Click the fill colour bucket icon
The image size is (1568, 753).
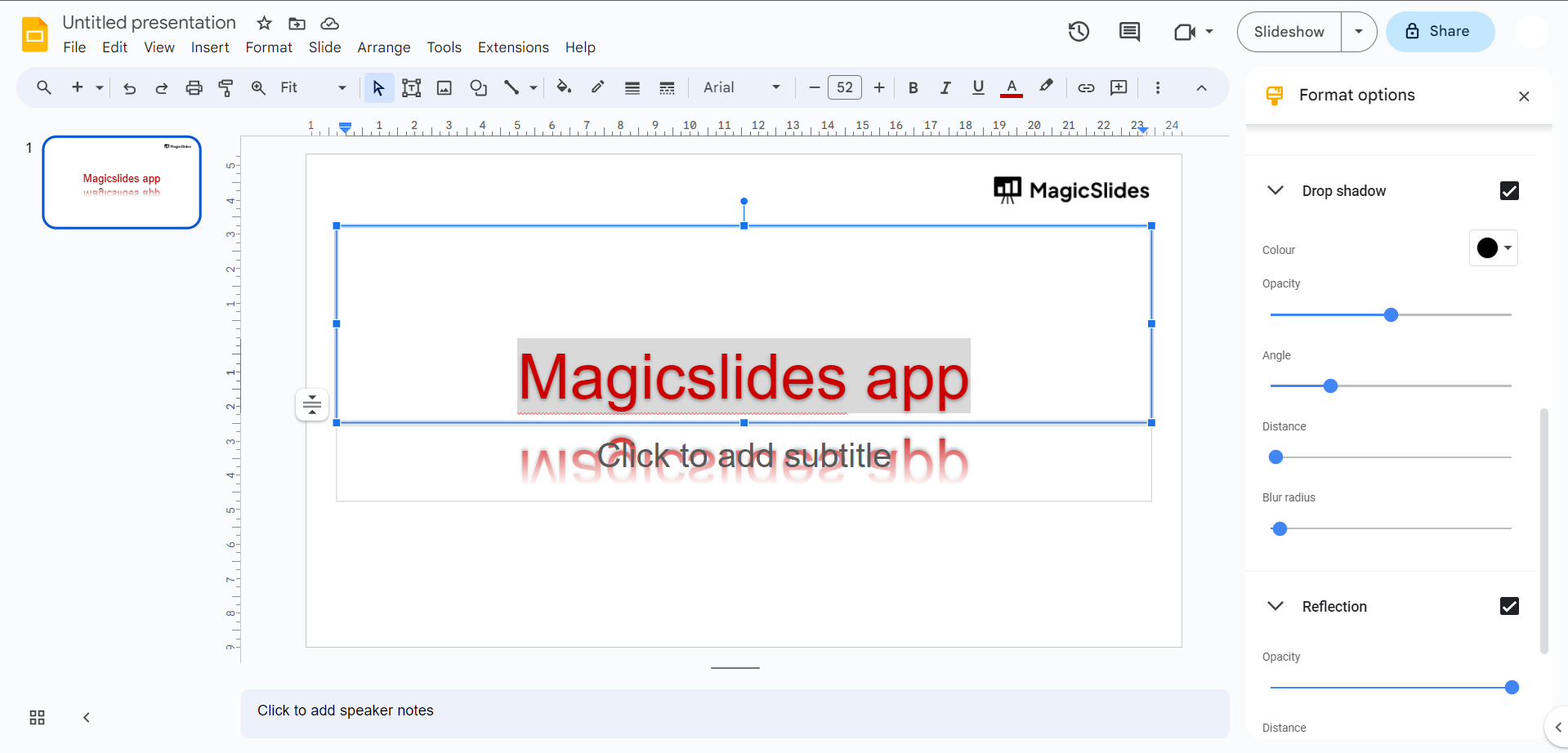[x=563, y=87]
